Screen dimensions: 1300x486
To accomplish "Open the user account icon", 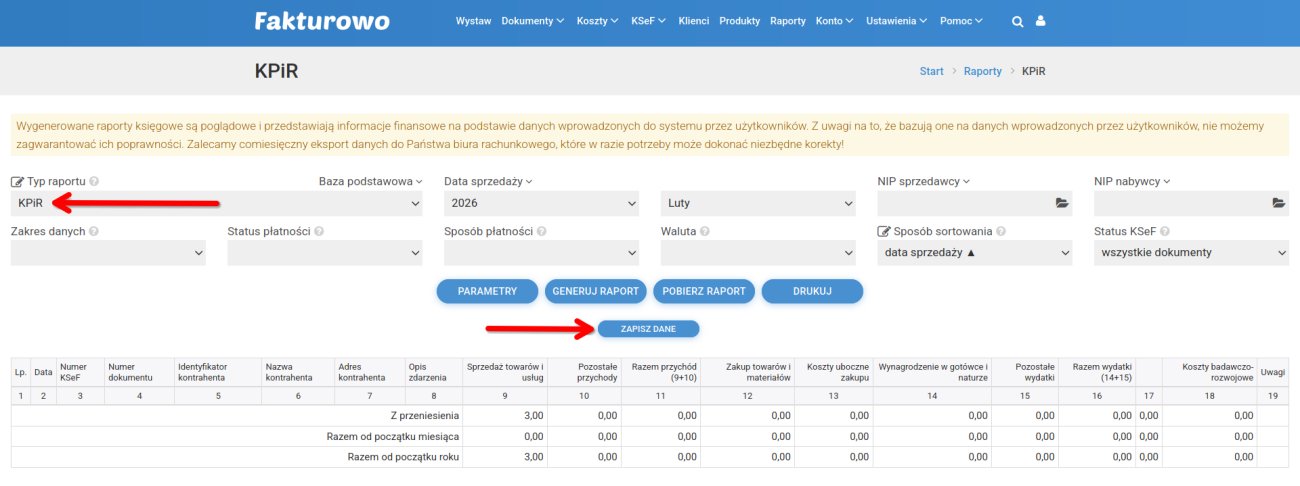I will pyautogui.click(x=1041, y=21).
